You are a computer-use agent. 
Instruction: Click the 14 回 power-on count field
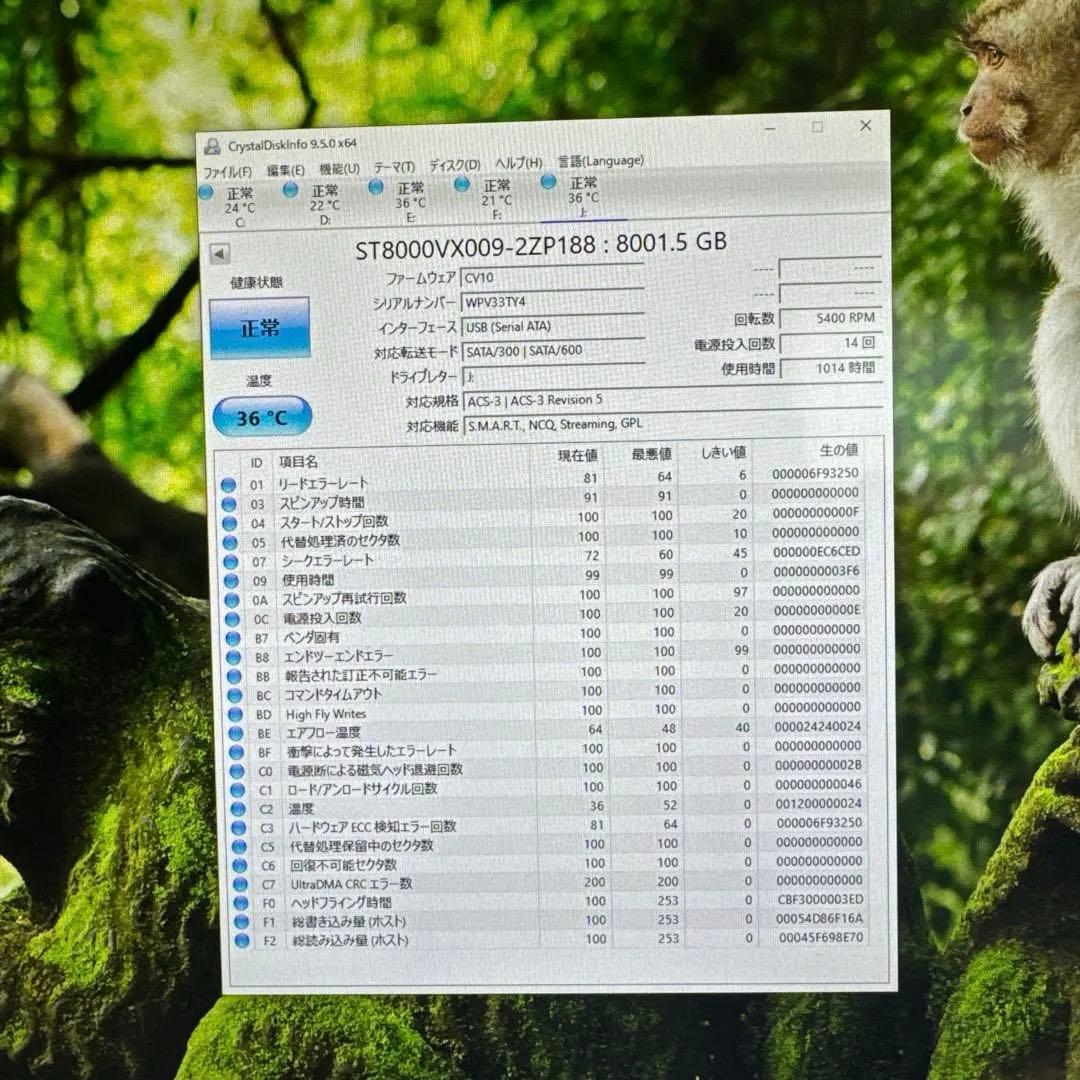tap(831, 343)
